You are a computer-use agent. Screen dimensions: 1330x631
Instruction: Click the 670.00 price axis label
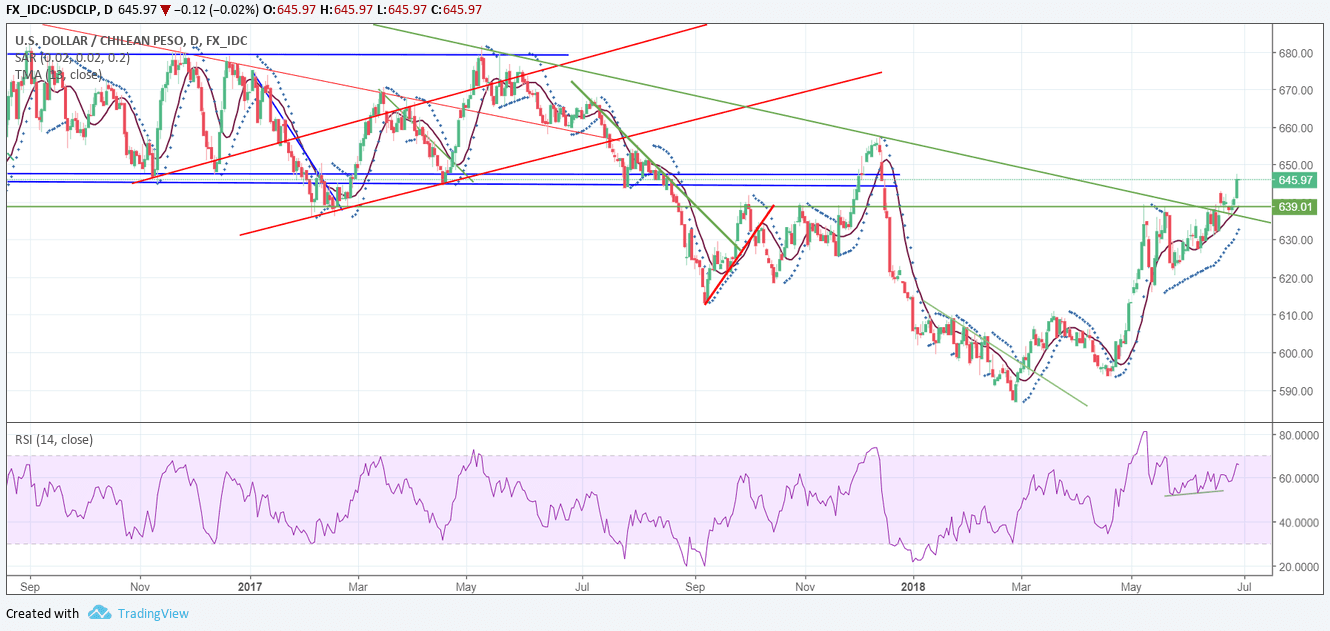pyautogui.click(x=1297, y=90)
